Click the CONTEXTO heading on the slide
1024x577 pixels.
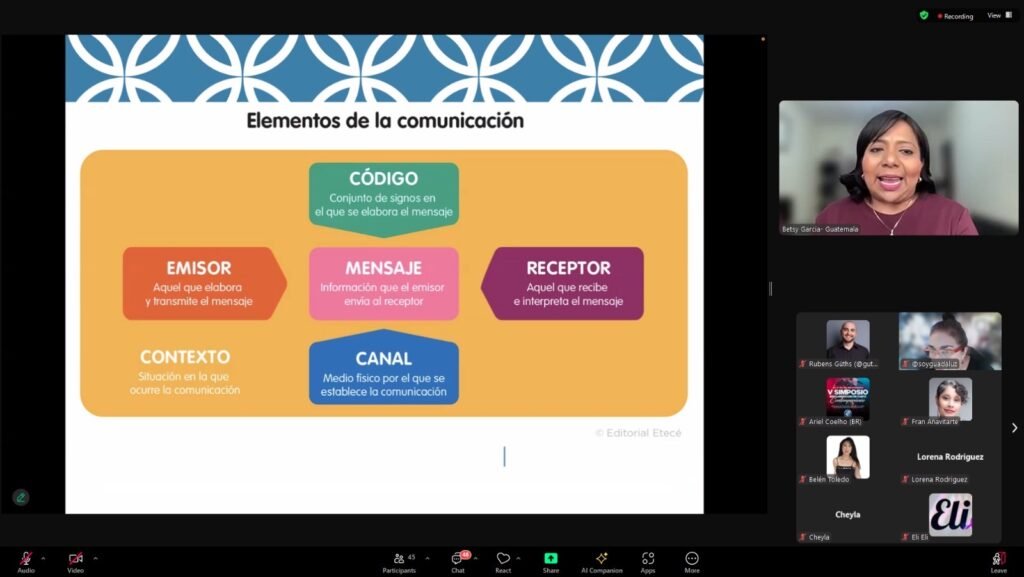point(185,357)
